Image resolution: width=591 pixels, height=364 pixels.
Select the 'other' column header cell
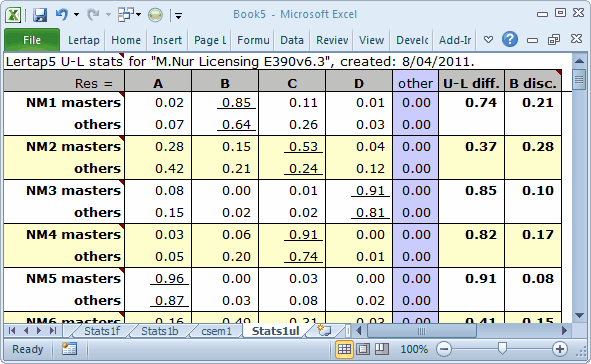(415, 81)
